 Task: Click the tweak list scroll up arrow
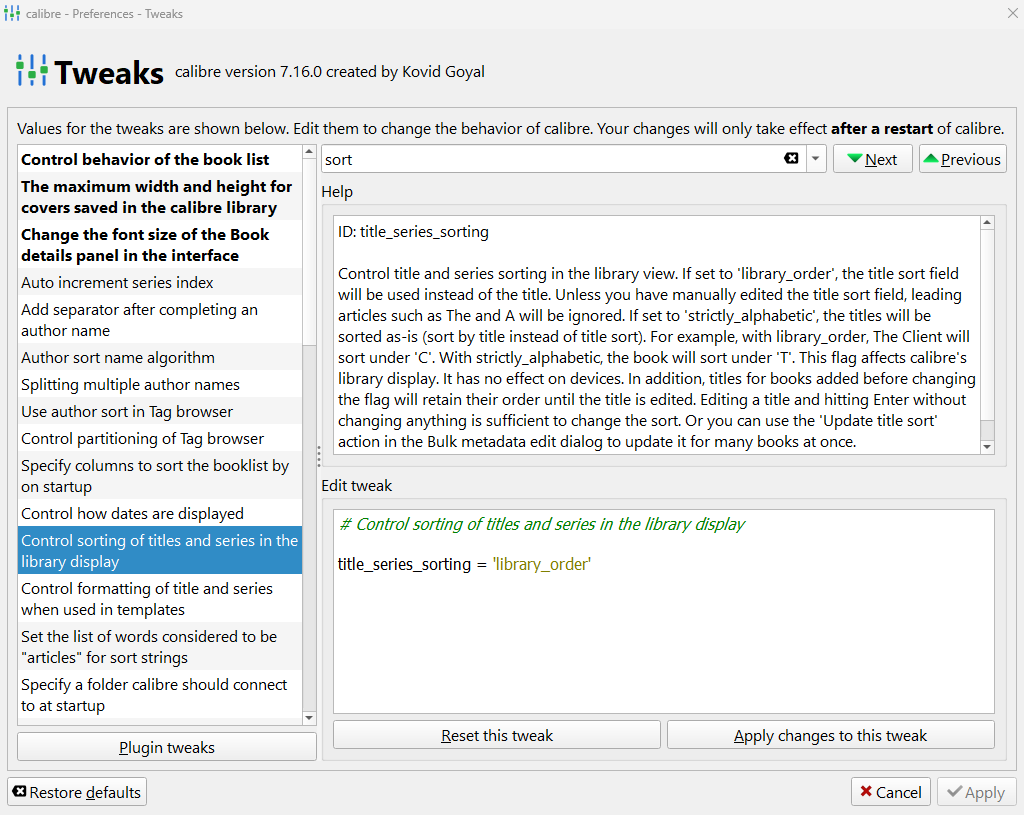tap(310, 152)
